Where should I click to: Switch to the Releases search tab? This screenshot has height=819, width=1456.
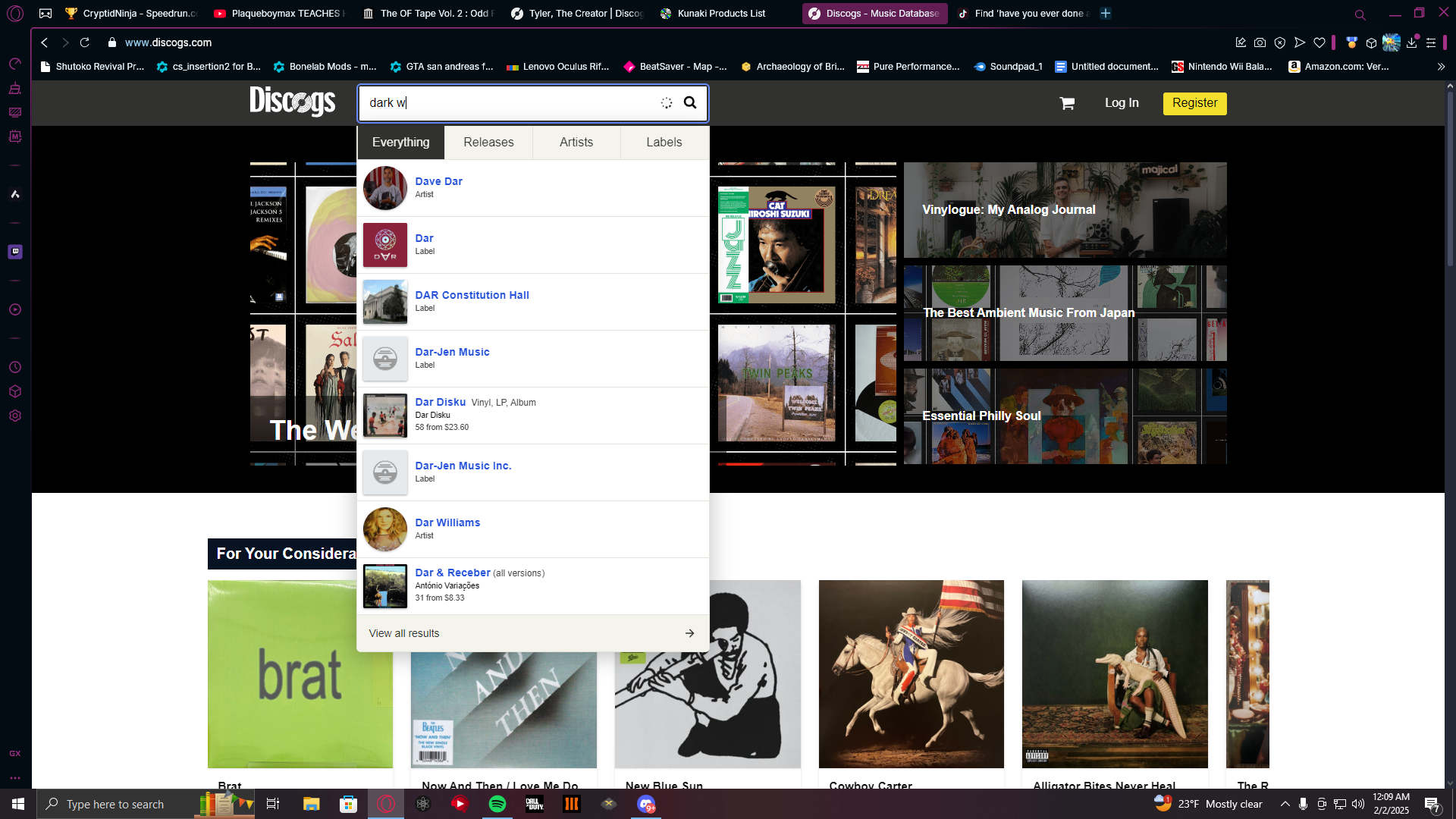coord(488,143)
